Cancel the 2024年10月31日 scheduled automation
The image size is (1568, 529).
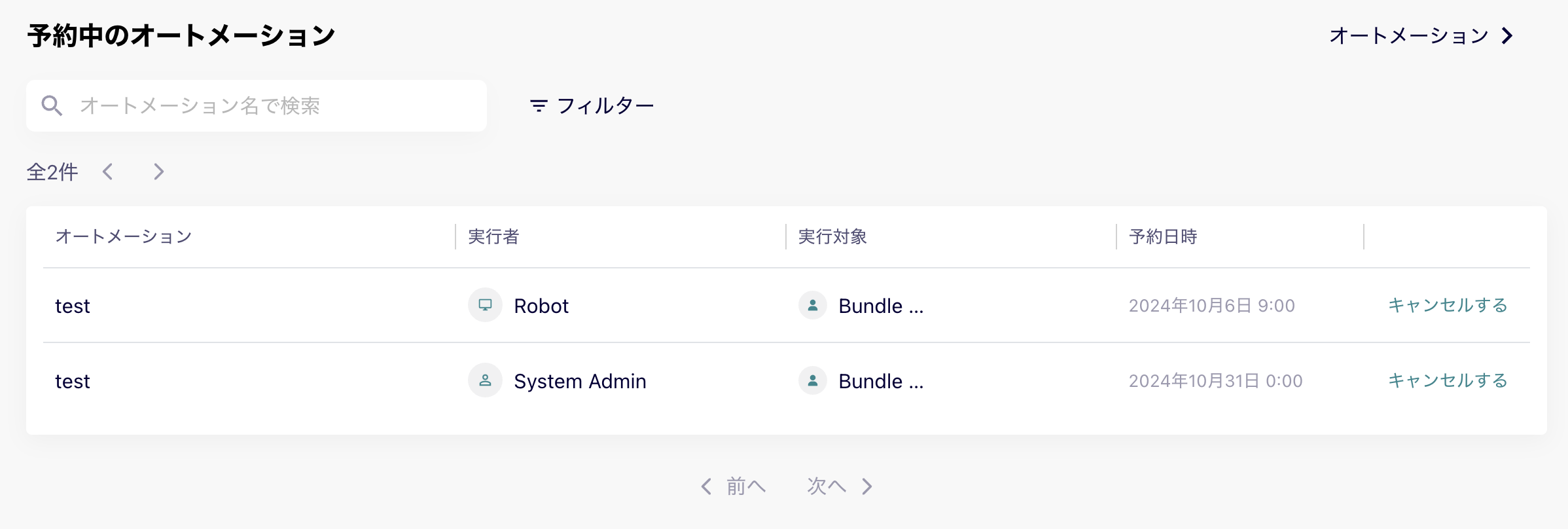pos(1448,380)
